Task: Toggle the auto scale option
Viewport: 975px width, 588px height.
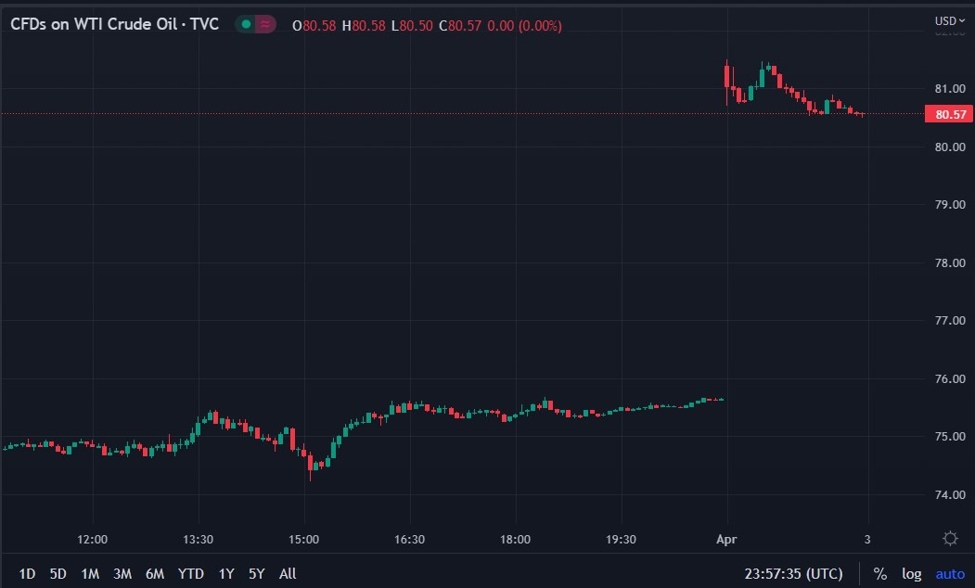Action: [949, 574]
